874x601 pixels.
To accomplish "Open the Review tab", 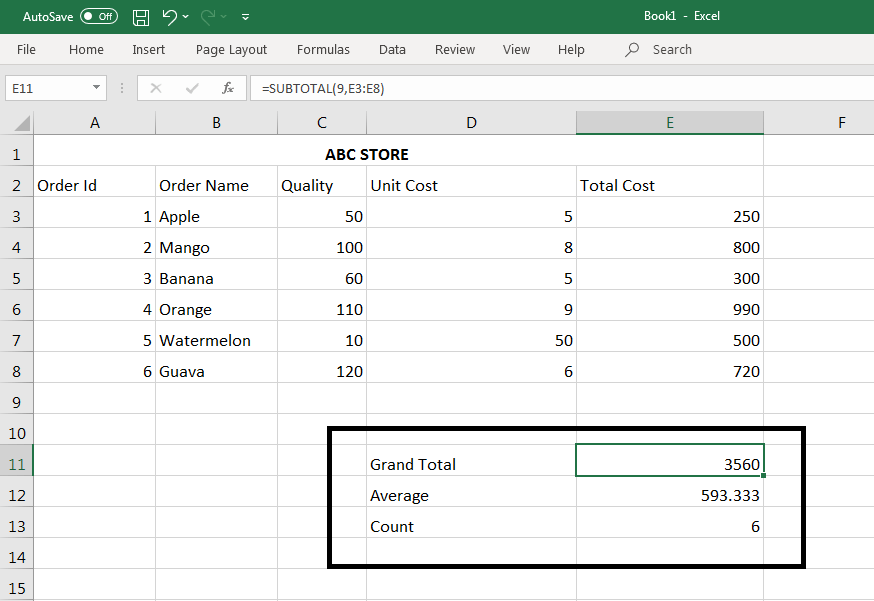I will [454, 49].
